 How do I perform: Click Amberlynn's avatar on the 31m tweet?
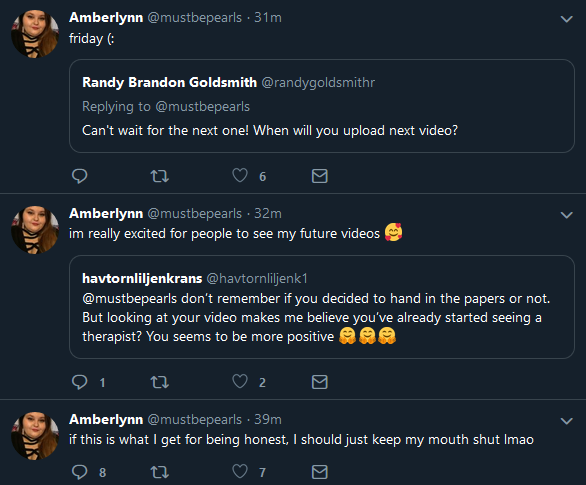click(x=35, y=34)
